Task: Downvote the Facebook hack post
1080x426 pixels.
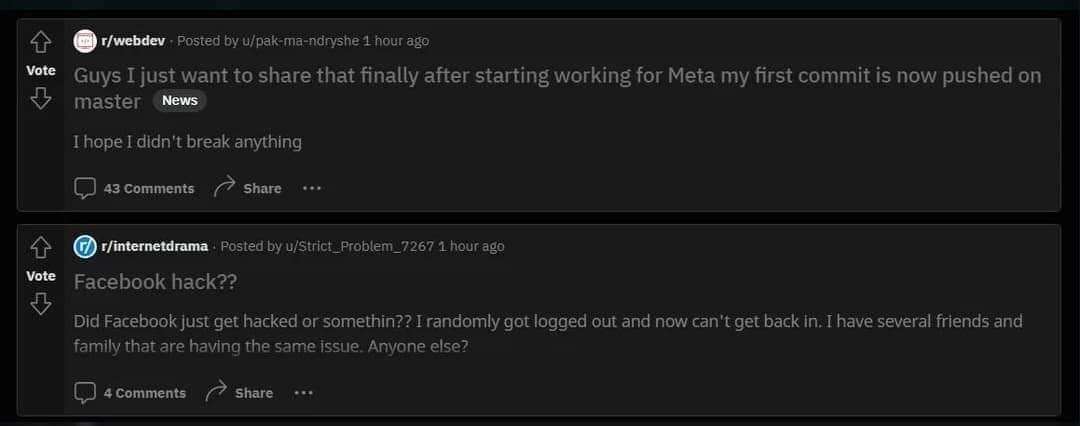Action: [41, 304]
